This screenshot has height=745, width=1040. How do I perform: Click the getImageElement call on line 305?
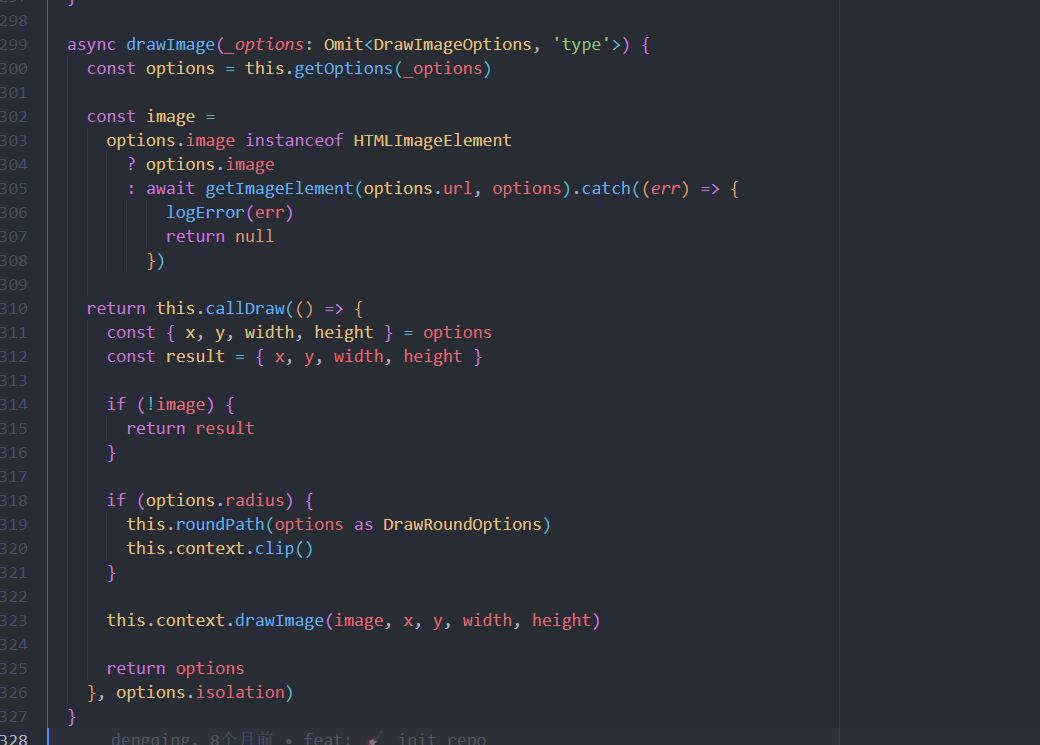pos(278,188)
